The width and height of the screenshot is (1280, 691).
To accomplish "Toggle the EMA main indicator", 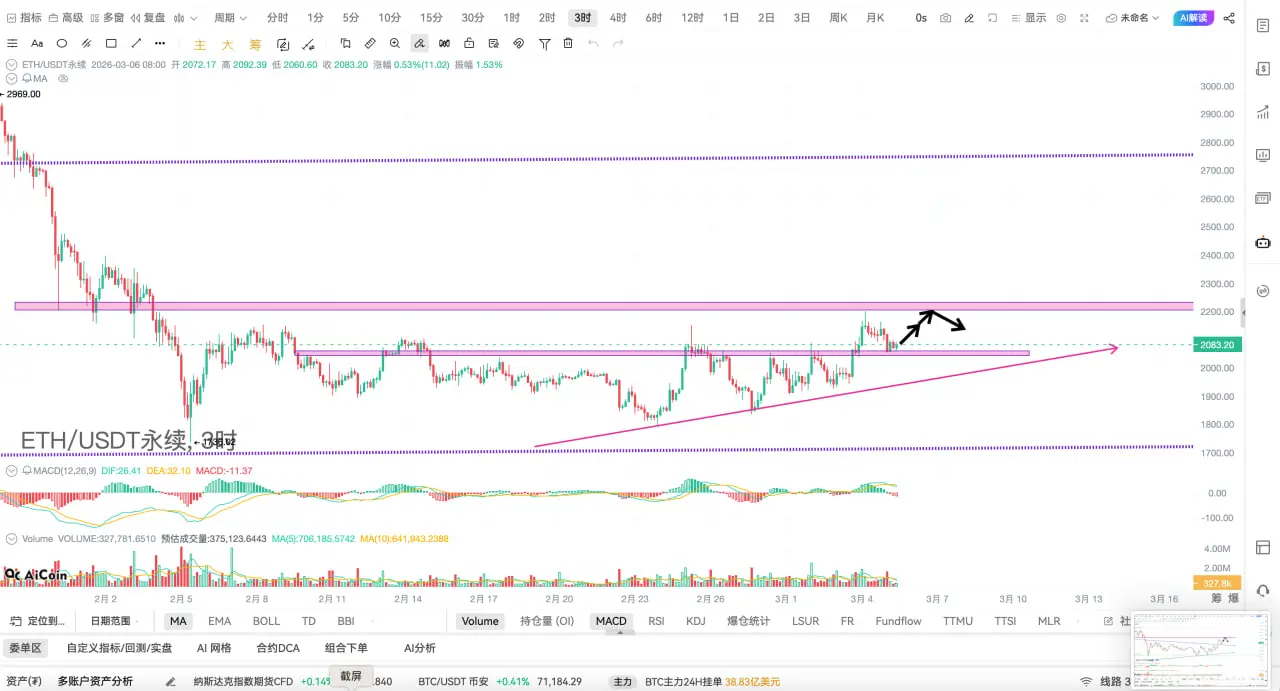I will point(219,621).
